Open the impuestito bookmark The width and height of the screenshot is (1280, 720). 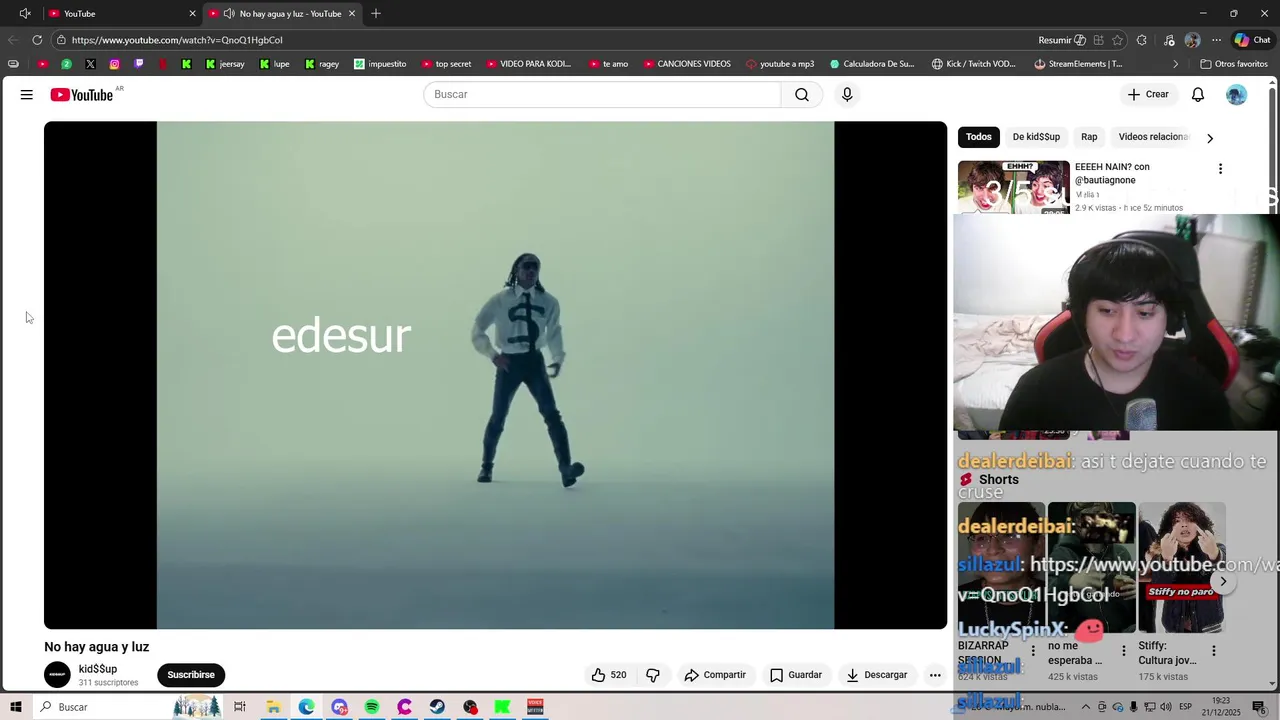coord(380,64)
